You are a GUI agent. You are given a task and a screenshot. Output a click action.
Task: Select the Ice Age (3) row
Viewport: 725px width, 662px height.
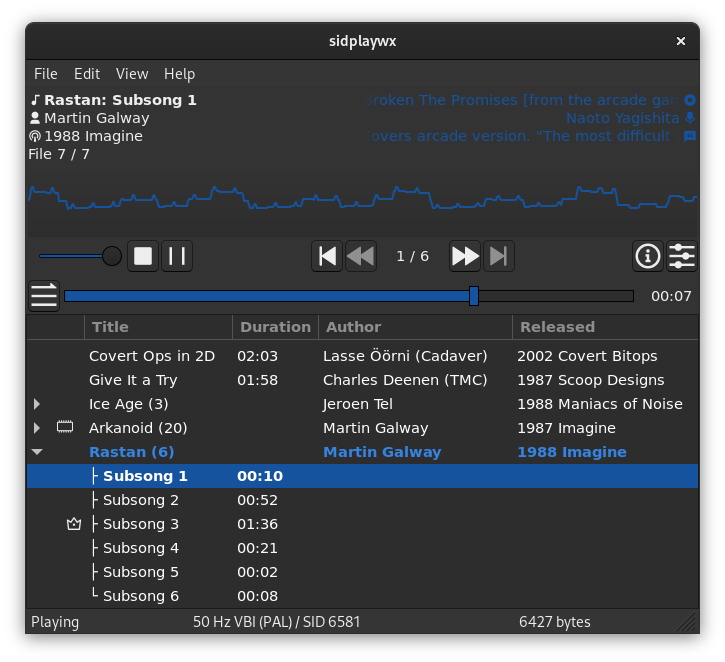[362, 404]
